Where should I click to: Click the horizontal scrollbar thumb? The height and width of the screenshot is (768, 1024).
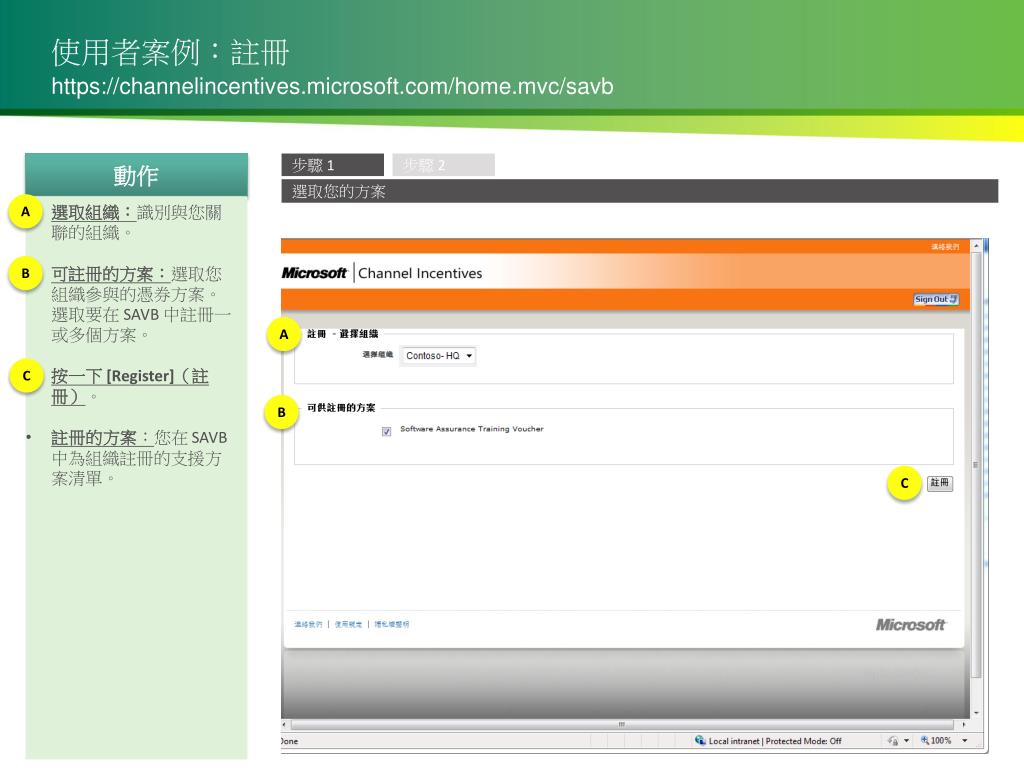pyautogui.click(x=622, y=724)
